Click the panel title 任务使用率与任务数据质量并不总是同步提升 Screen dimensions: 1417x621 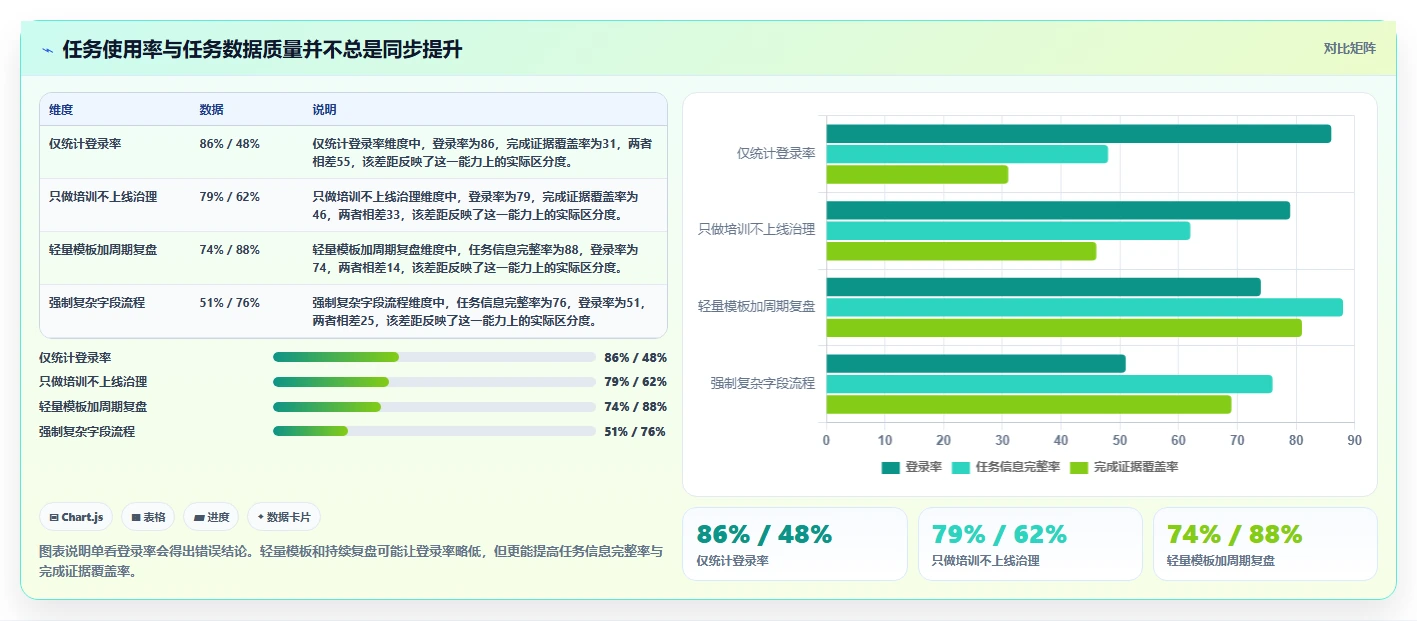point(262,50)
